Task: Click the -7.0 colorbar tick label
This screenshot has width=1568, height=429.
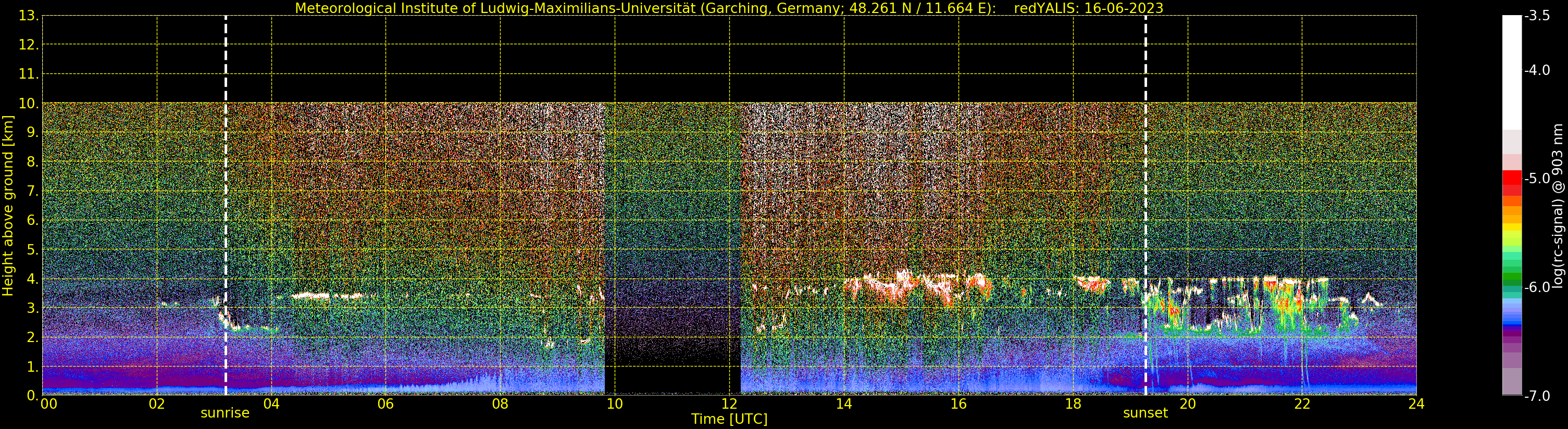Action: (1537, 396)
